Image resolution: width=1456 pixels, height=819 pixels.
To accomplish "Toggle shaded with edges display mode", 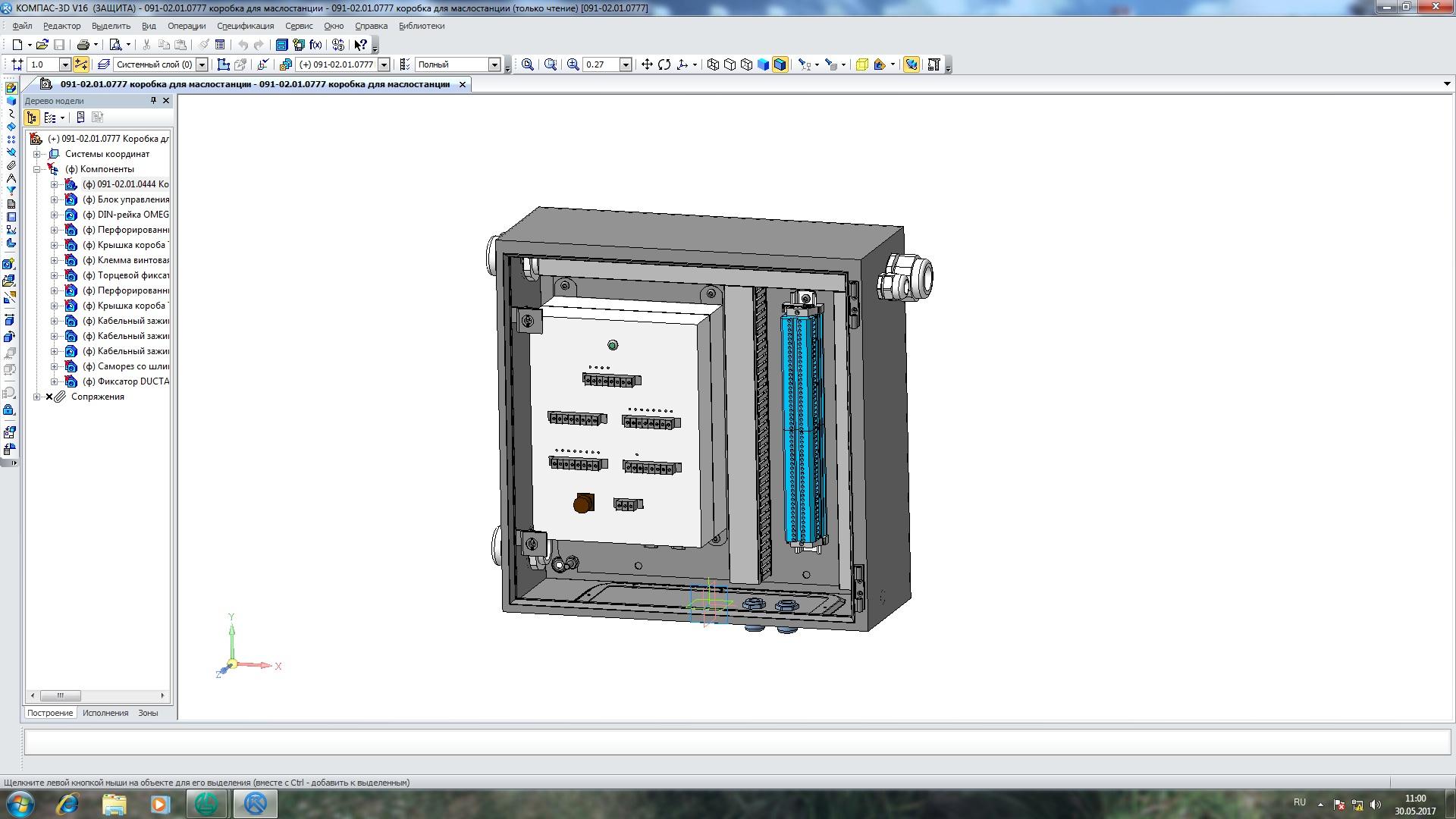I will point(780,64).
